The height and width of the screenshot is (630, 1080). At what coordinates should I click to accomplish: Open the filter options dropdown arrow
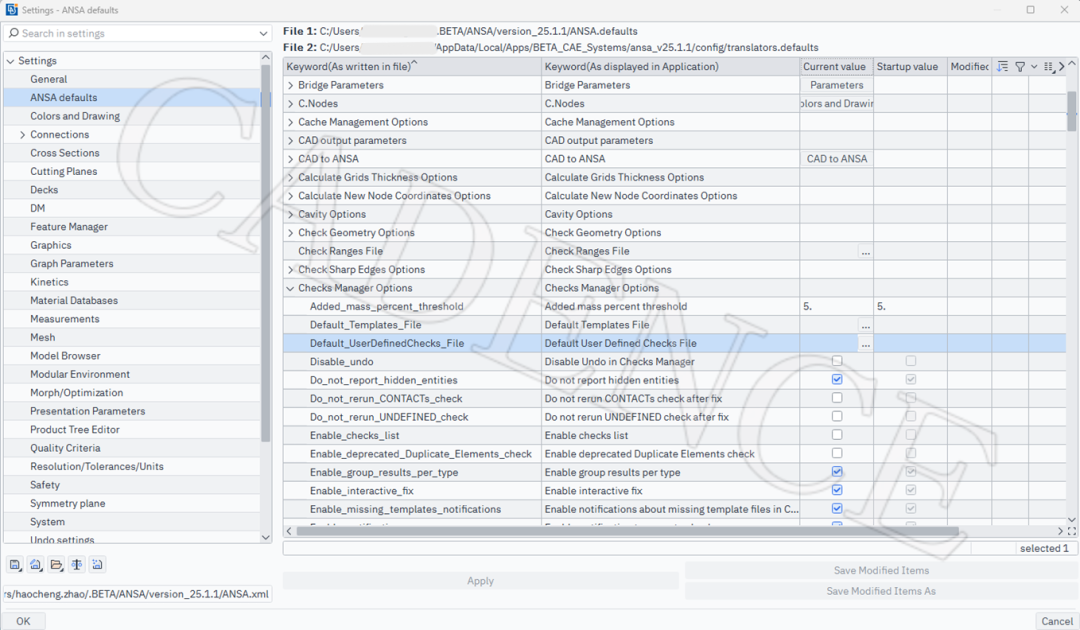[1034, 66]
